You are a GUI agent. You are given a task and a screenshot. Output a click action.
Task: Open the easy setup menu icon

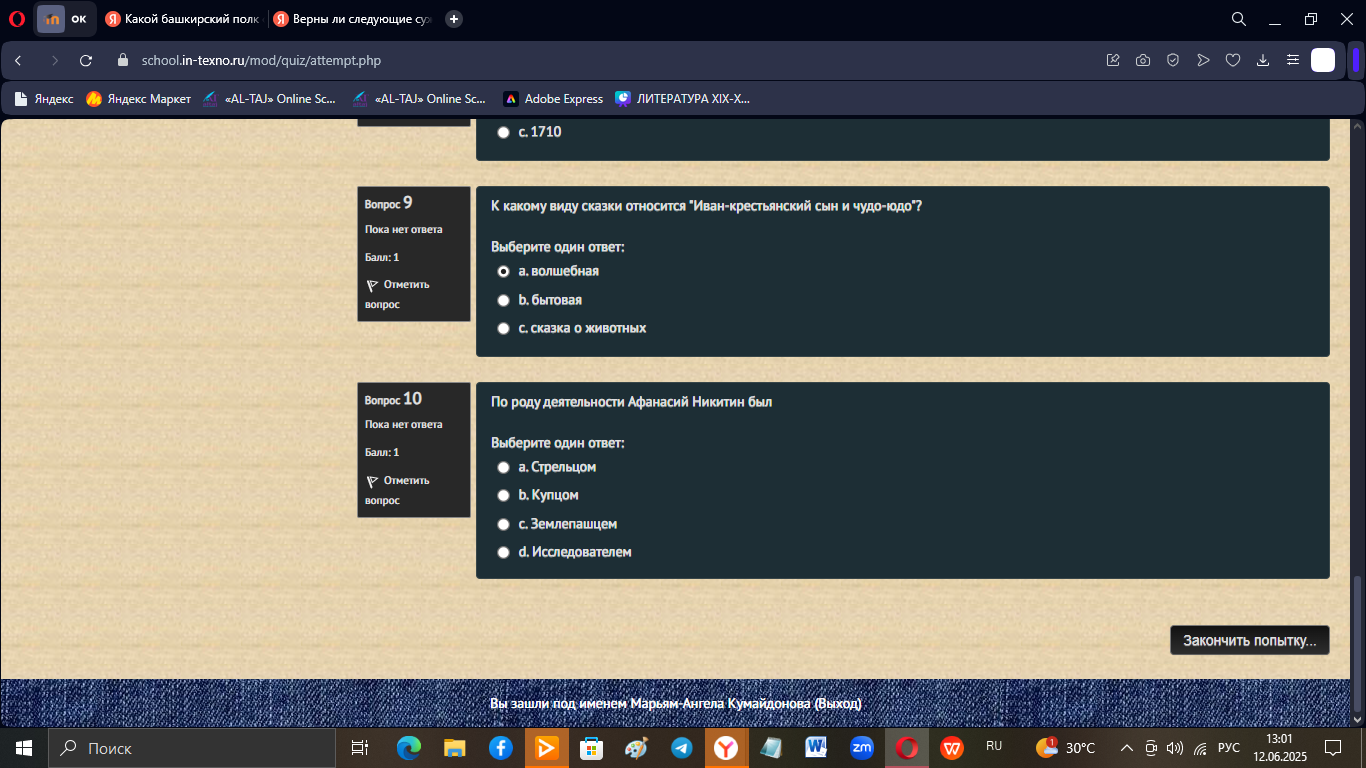(x=1293, y=60)
